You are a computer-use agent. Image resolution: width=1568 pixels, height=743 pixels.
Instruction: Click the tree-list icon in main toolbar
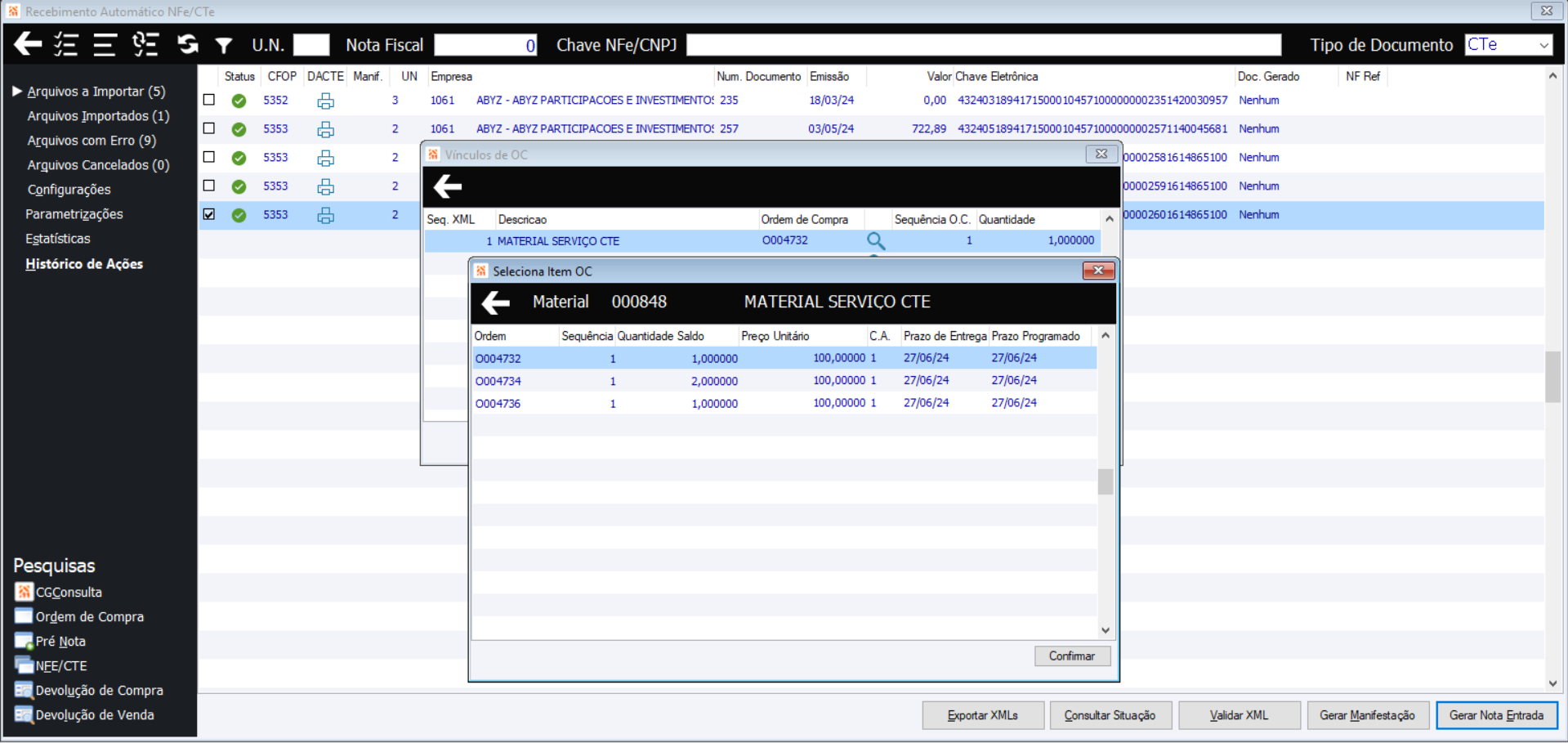pyautogui.click(x=145, y=44)
